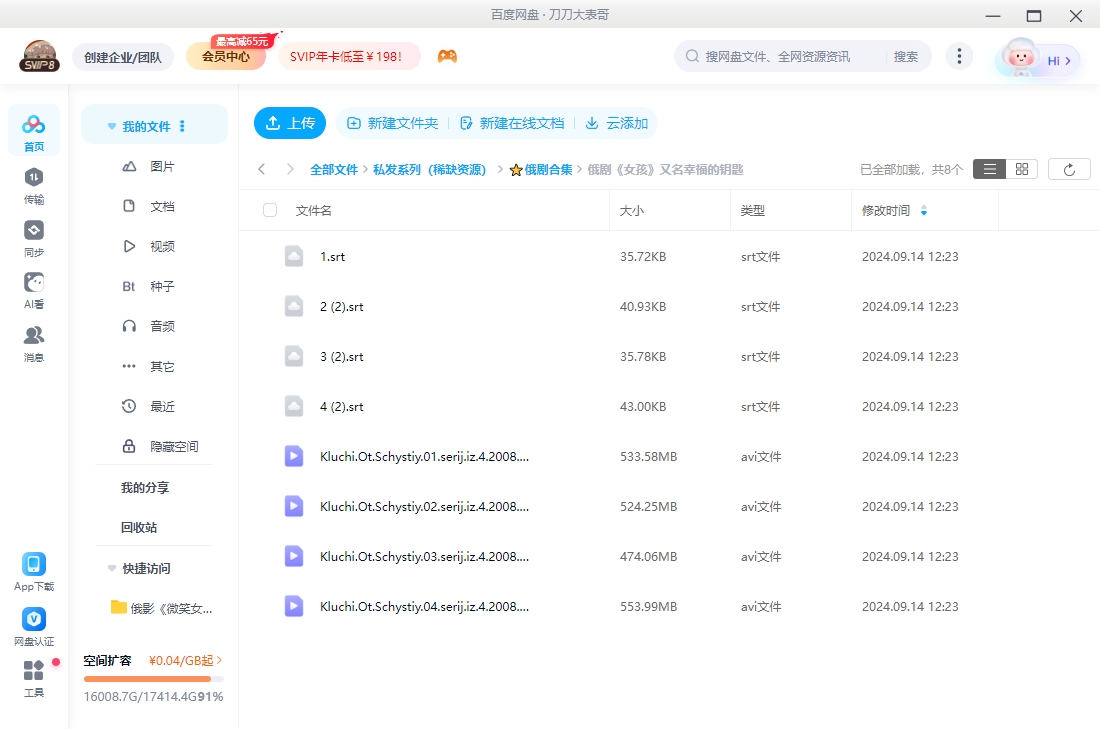Collapse the 我的文件 tree arrow
1100x729 pixels.
(112, 126)
